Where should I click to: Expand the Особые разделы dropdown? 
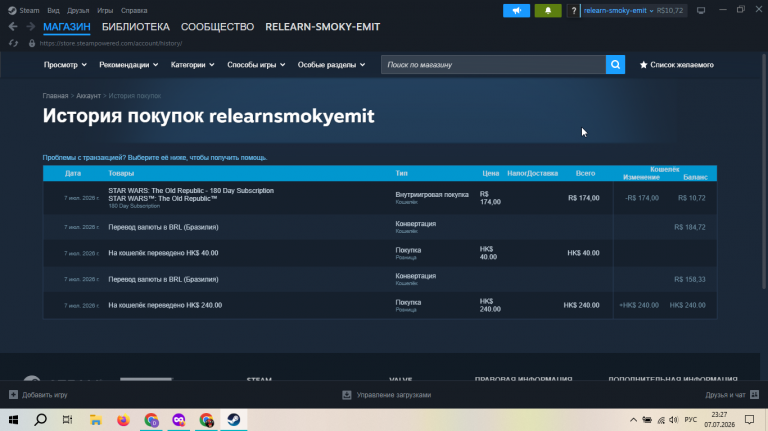coord(331,65)
